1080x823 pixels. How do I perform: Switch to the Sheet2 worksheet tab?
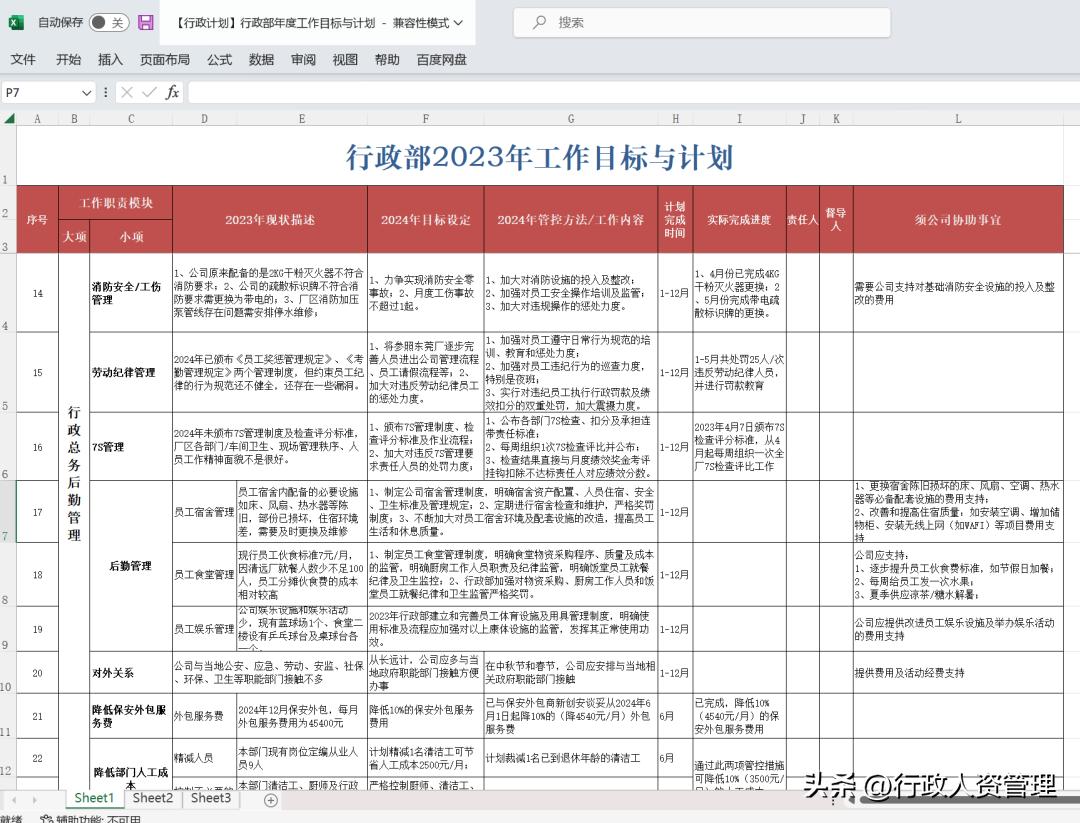152,798
